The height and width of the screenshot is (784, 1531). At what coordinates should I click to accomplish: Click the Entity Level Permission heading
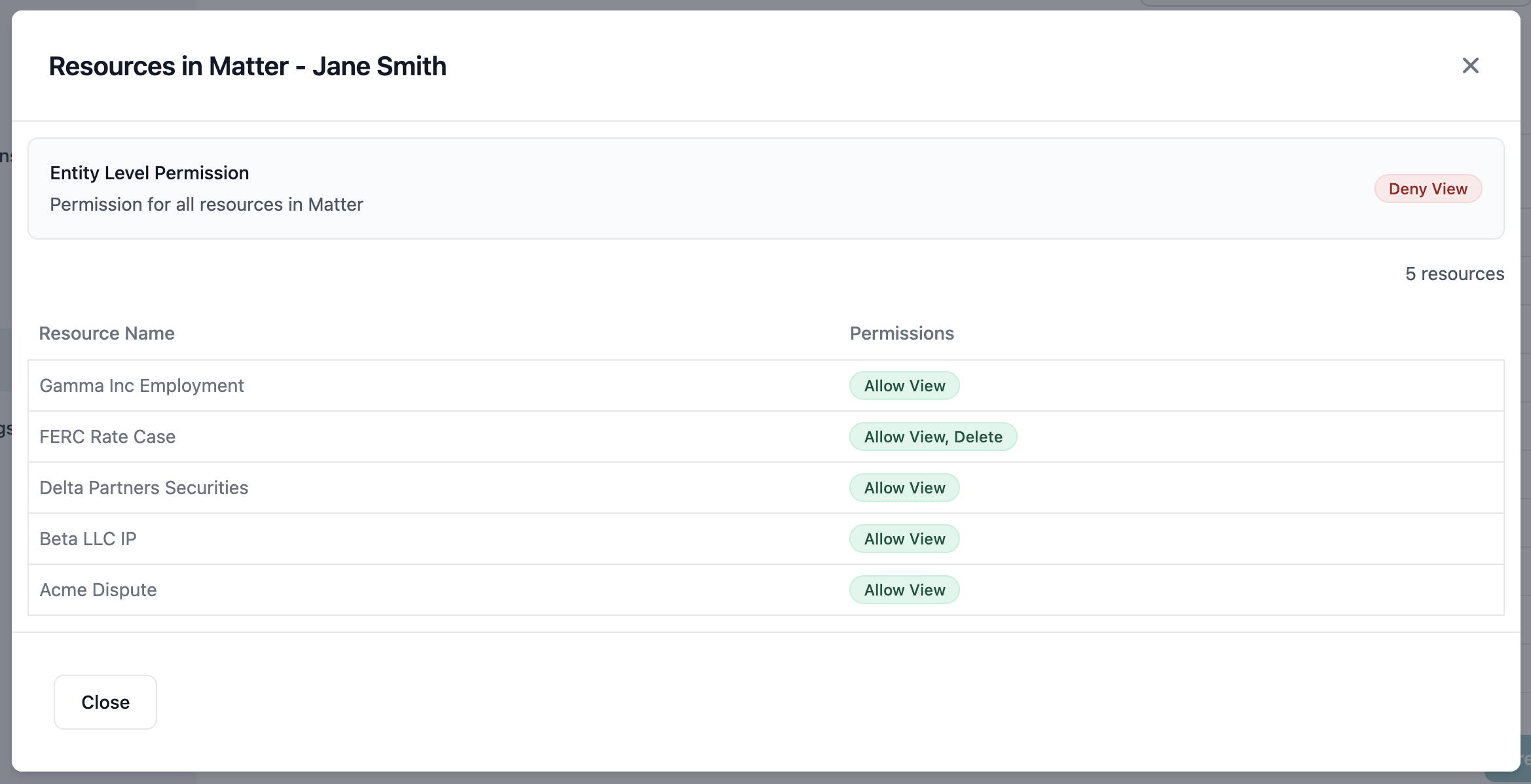(x=149, y=173)
